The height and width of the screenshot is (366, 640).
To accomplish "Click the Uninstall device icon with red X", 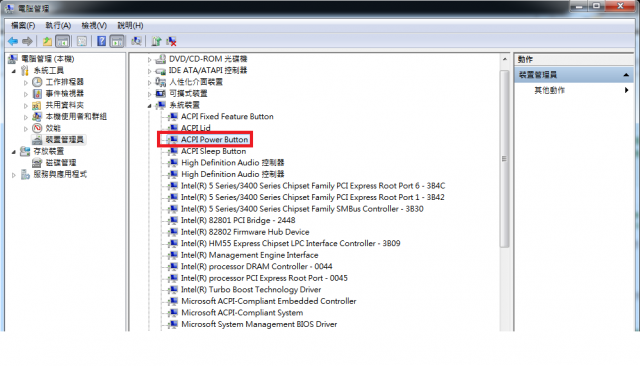I will 171,41.
